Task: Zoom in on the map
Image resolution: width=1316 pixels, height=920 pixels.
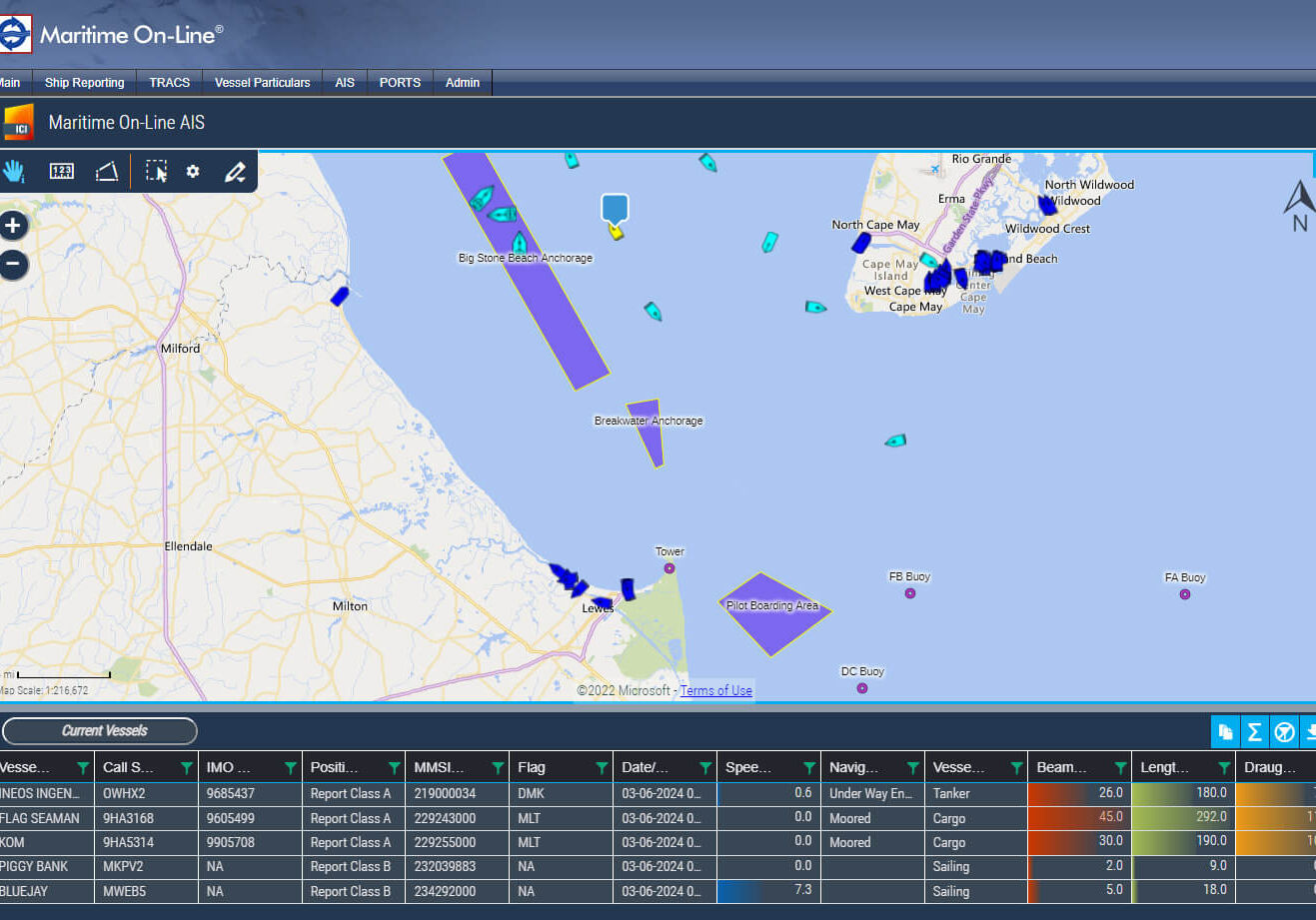Action: 13,226
